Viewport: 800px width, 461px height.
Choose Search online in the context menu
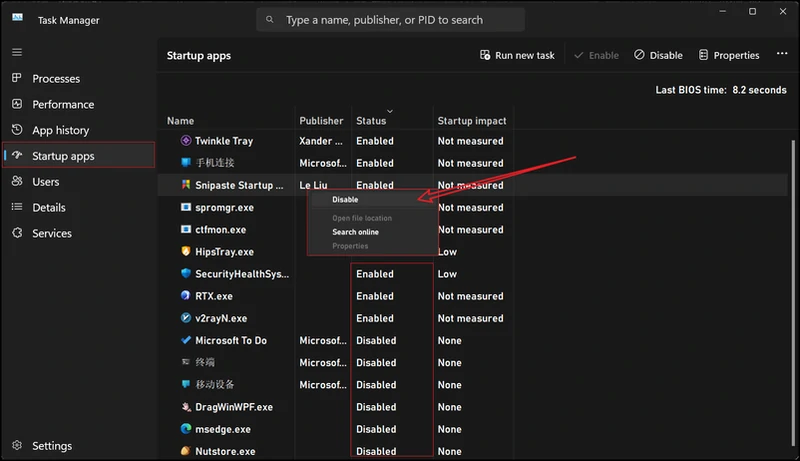pyautogui.click(x=355, y=232)
